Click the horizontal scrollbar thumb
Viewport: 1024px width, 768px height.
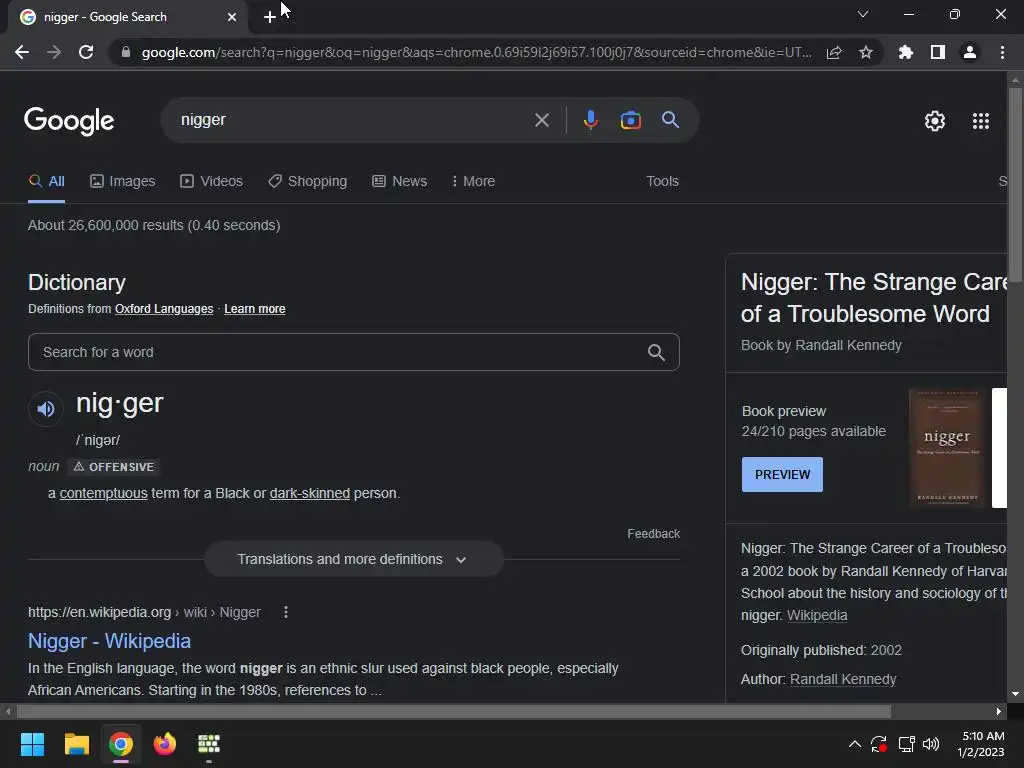(x=453, y=712)
